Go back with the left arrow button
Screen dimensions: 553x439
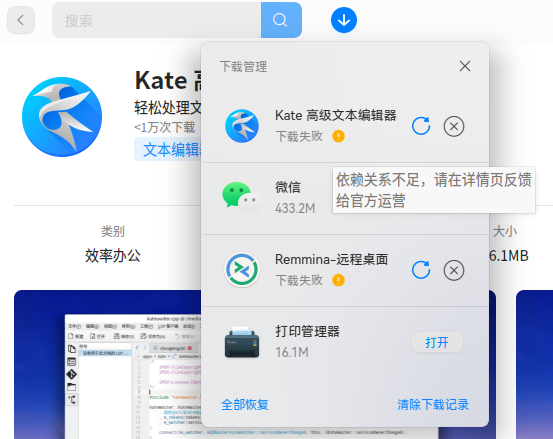tap(21, 20)
